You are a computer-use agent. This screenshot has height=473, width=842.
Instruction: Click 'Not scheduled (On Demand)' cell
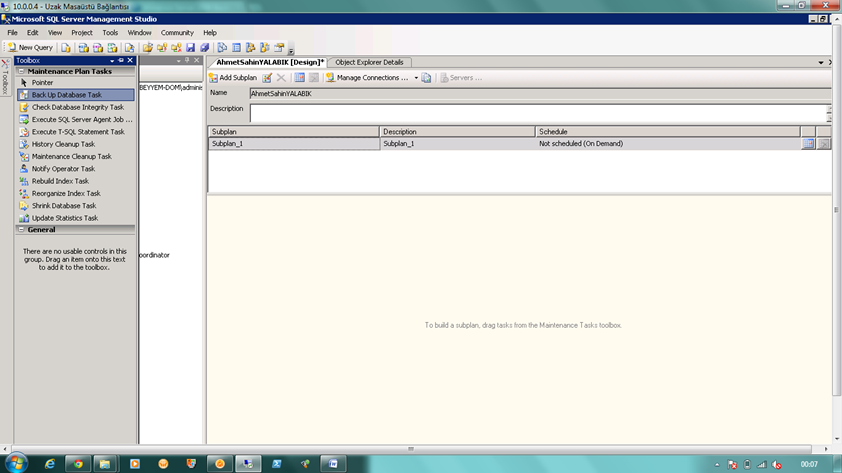click(x=668, y=144)
